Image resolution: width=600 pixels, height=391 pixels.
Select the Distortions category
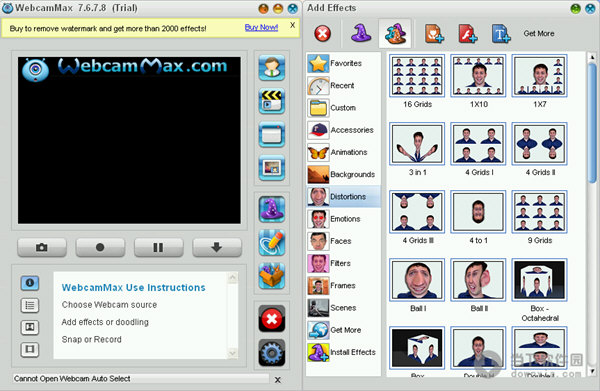(x=344, y=197)
